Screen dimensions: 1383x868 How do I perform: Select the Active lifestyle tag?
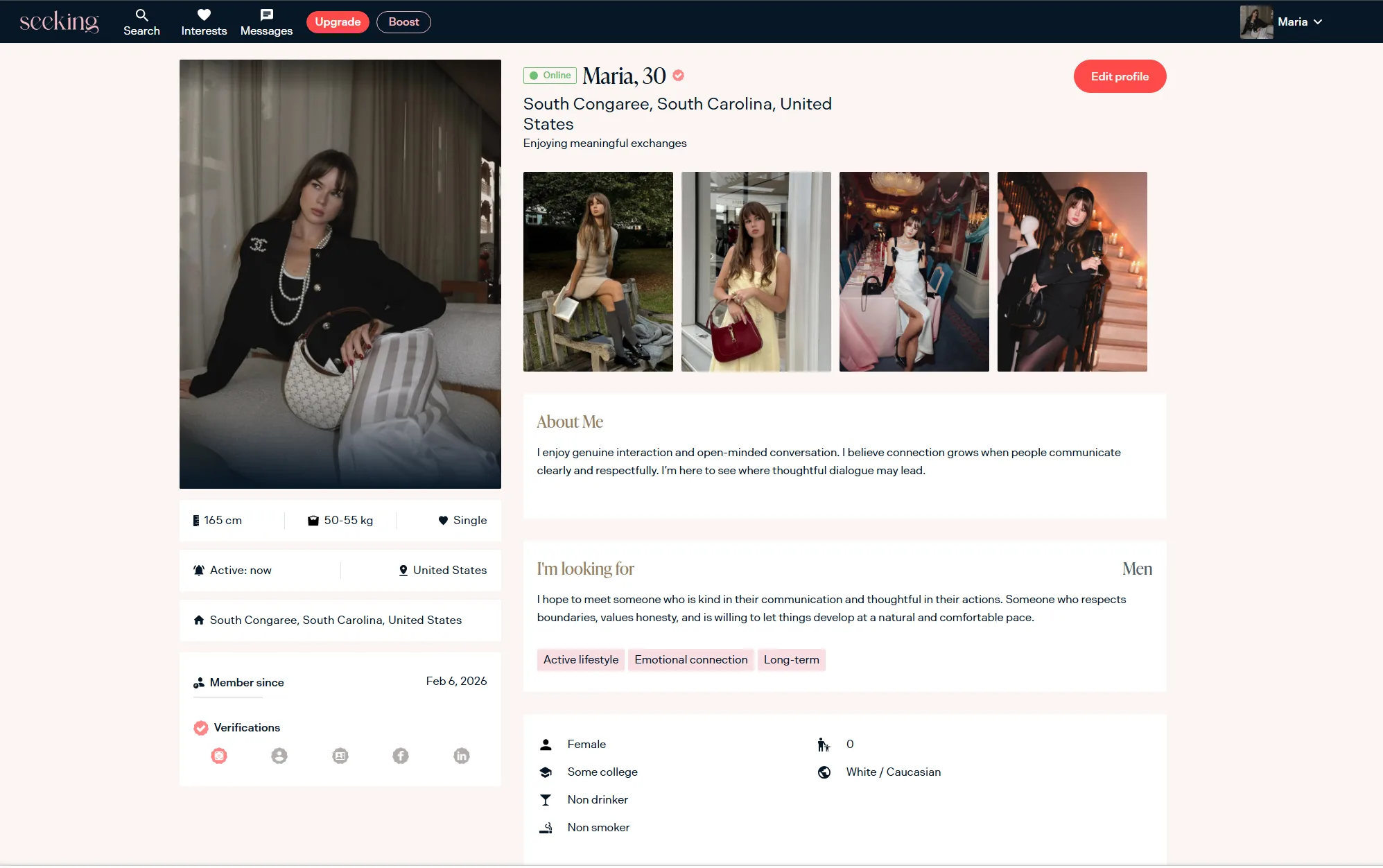pyautogui.click(x=580, y=659)
